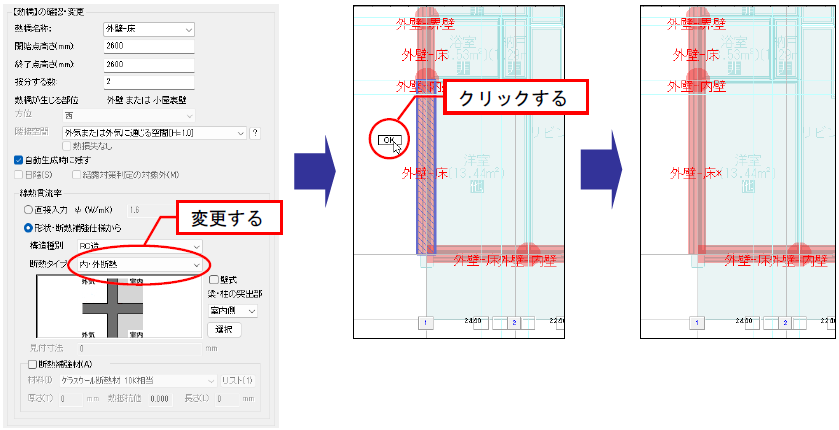This screenshot has width=839, height=430.
Task: Open the 熱橋名称 dropdown
Action: click(148, 30)
